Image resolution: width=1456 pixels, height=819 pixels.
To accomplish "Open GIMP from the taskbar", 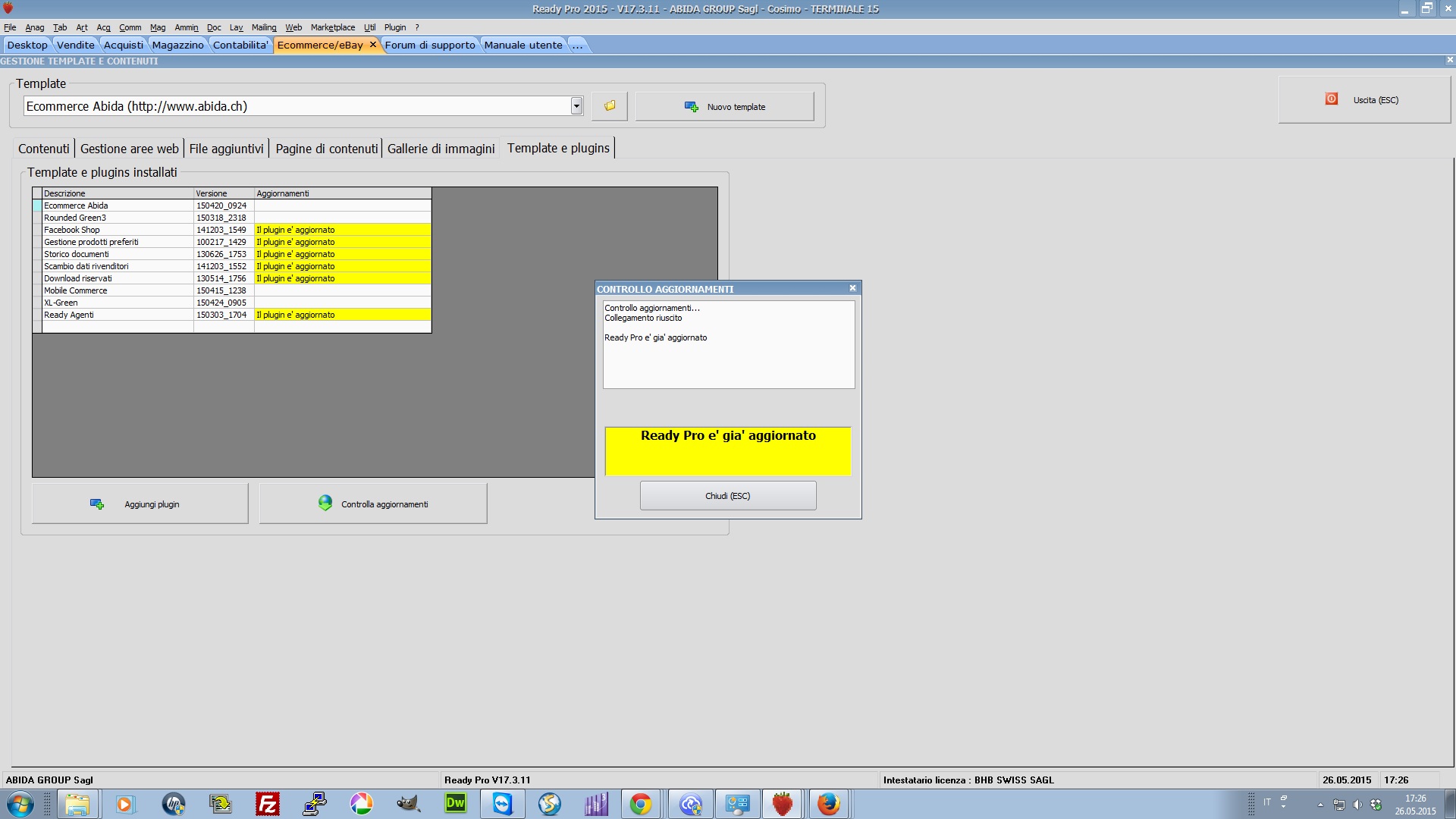I will (x=409, y=804).
